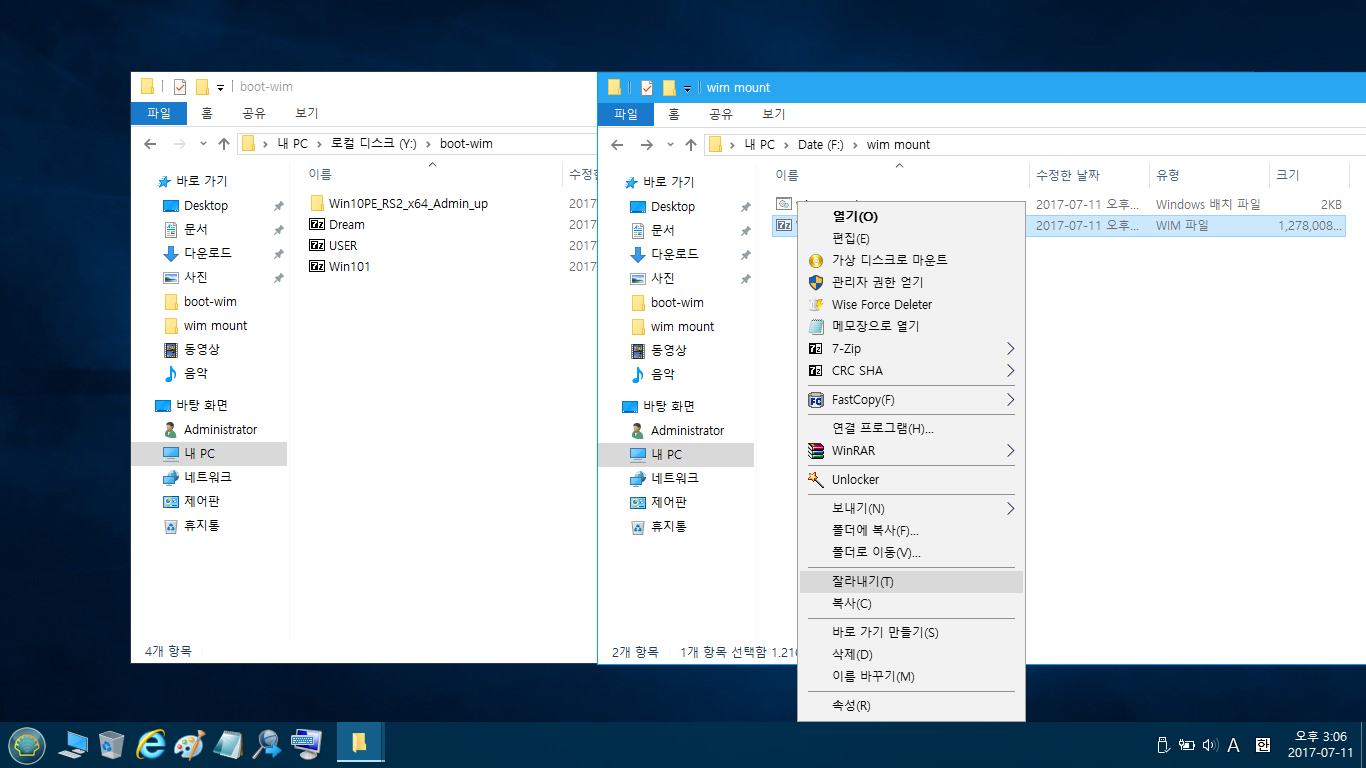Select boot-wim folder in wim mount navigation pane
This screenshot has height=768, width=1366.
677,302
